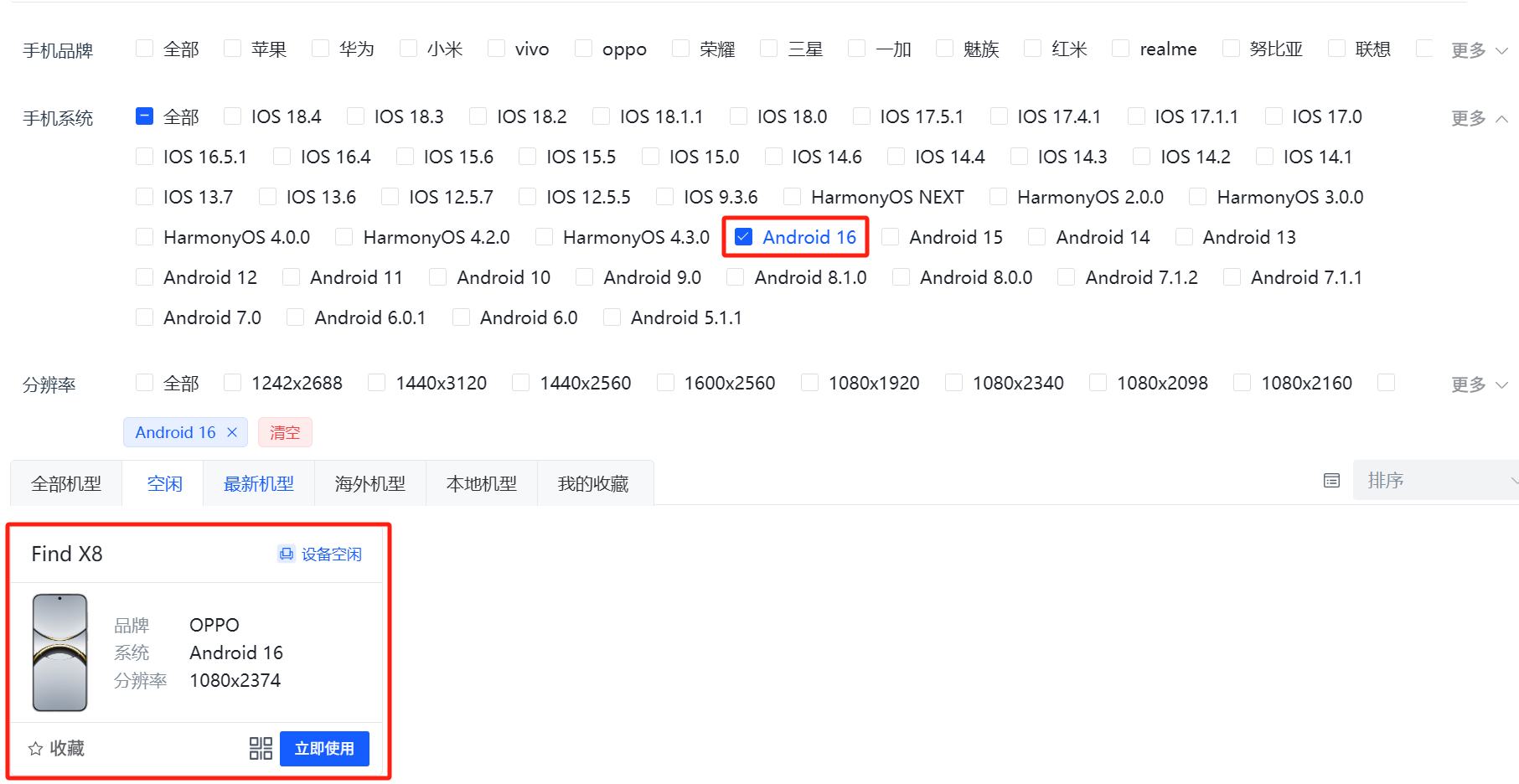Expand 更多 for 分辨率 row
Screen dimensions: 1519x784
point(1480,384)
